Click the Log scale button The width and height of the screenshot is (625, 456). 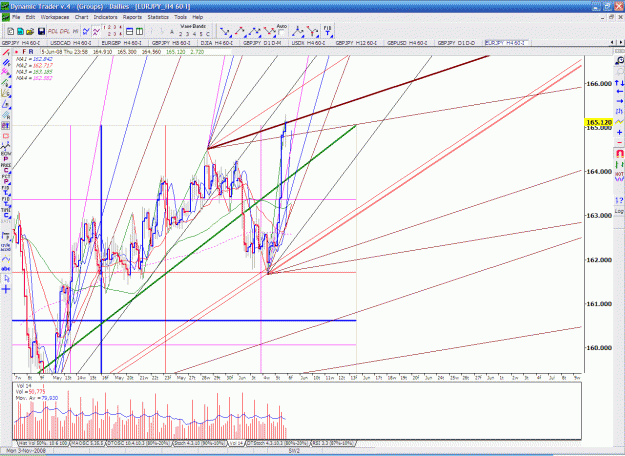pyautogui.click(x=619, y=211)
